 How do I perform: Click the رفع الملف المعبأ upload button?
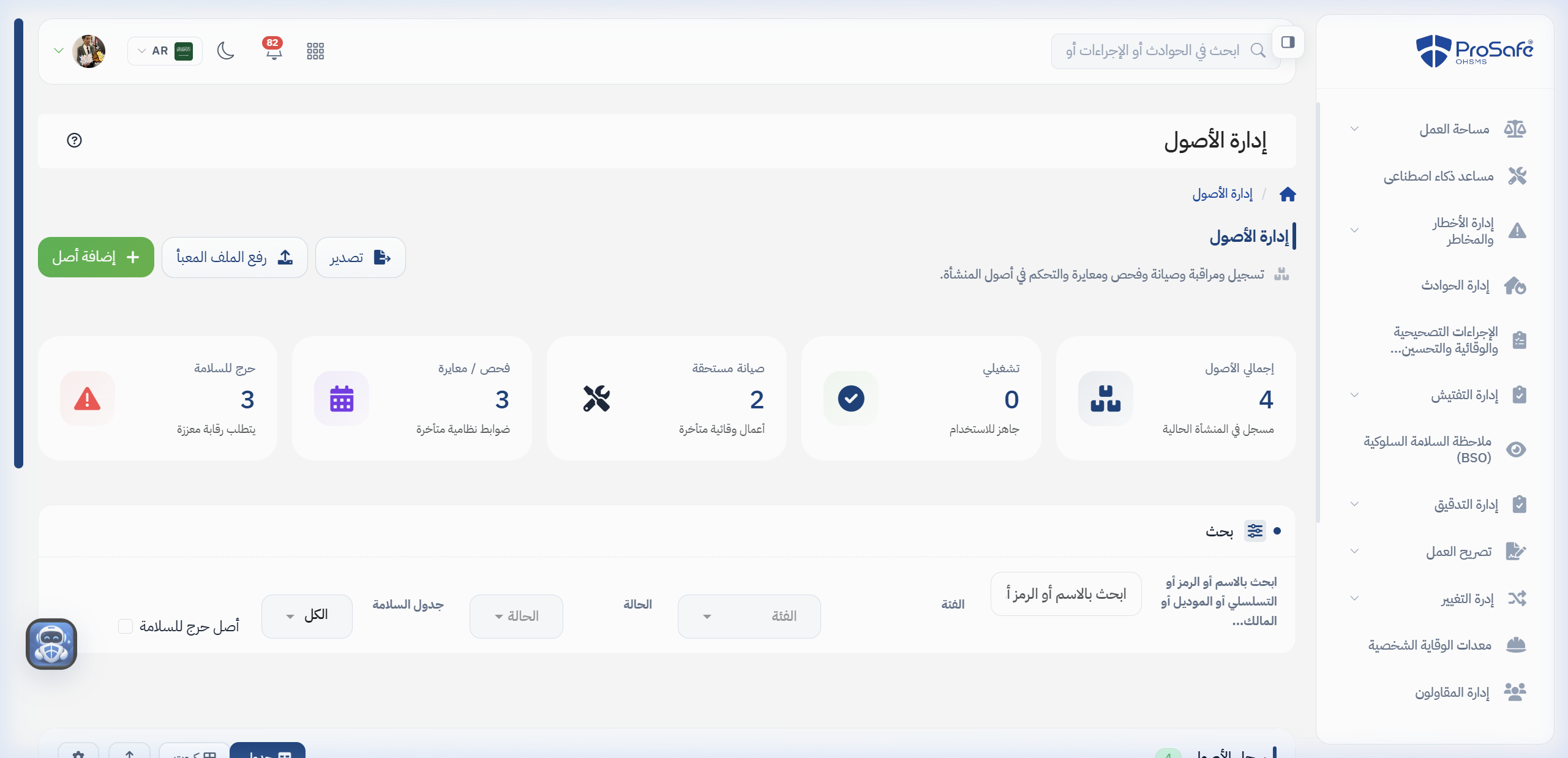tap(234, 257)
